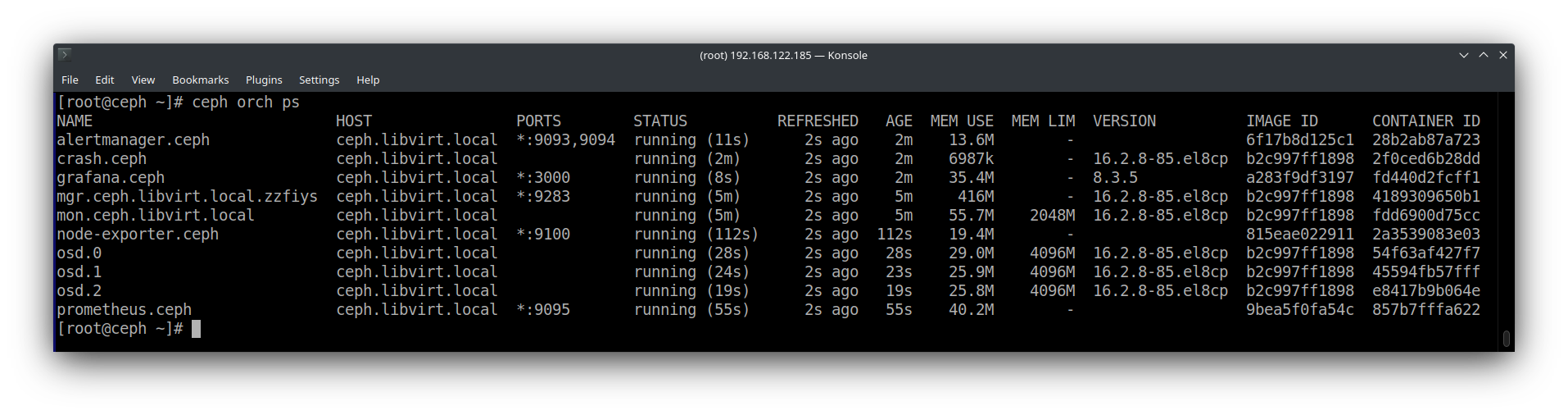1568x415 pixels.
Task: Click container ID 28b2ab87a723
Action: coord(1426,140)
